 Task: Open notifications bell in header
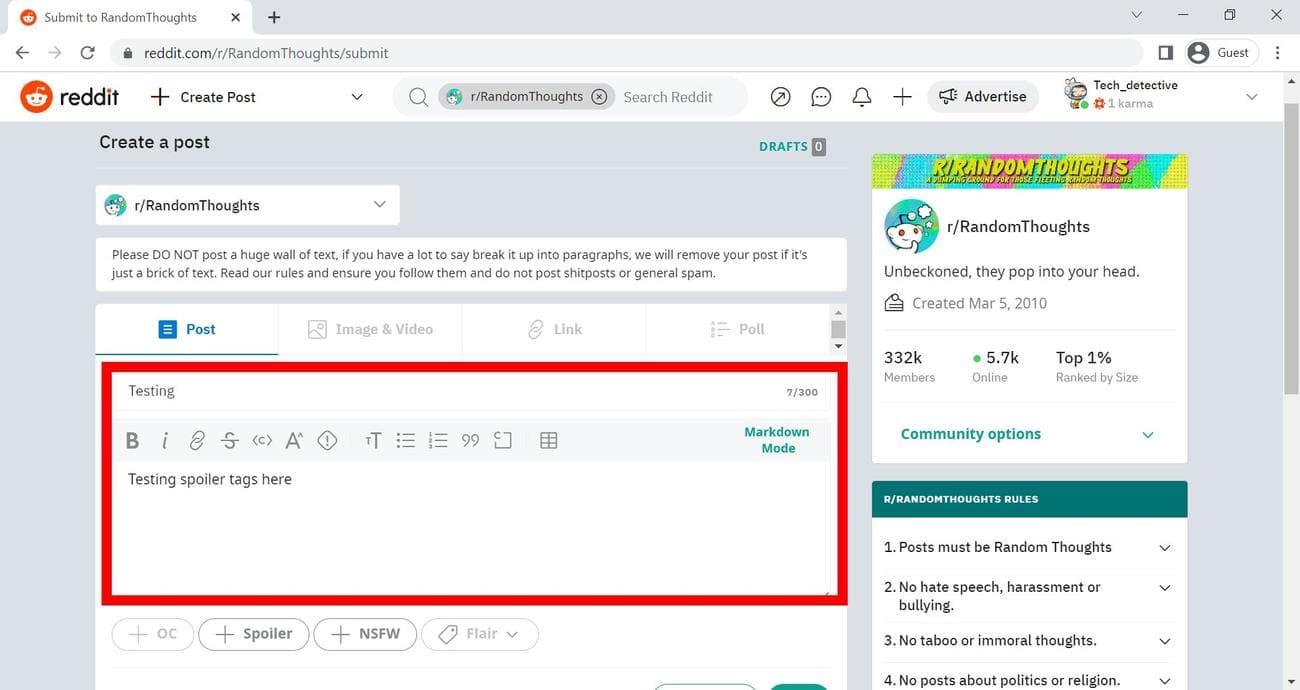pos(861,97)
